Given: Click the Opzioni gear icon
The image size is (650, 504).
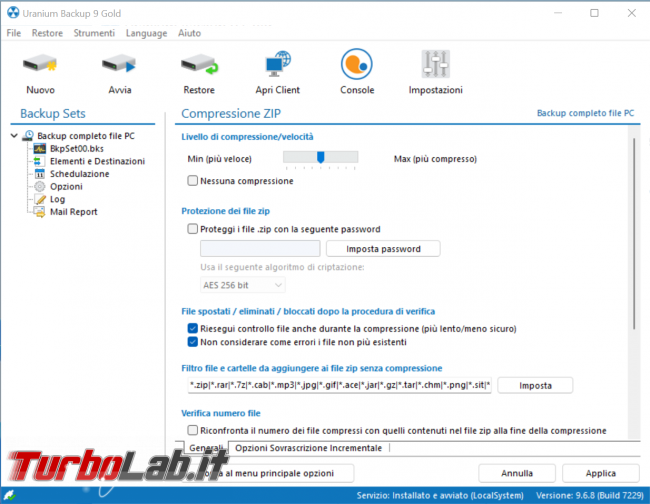Looking at the screenshot, I should (40, 187).
